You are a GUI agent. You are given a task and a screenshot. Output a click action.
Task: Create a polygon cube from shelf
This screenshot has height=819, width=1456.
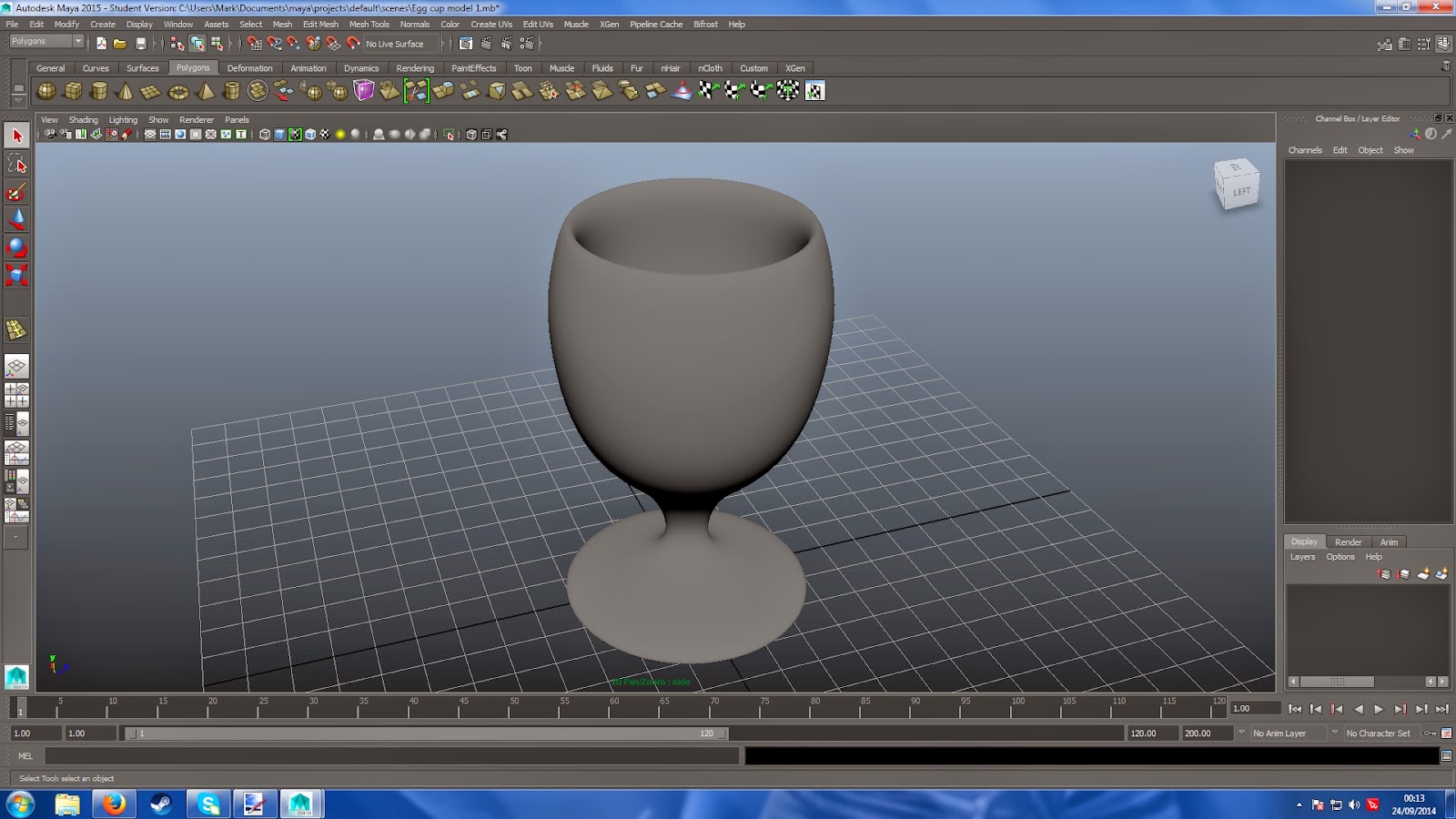point(73,91)
